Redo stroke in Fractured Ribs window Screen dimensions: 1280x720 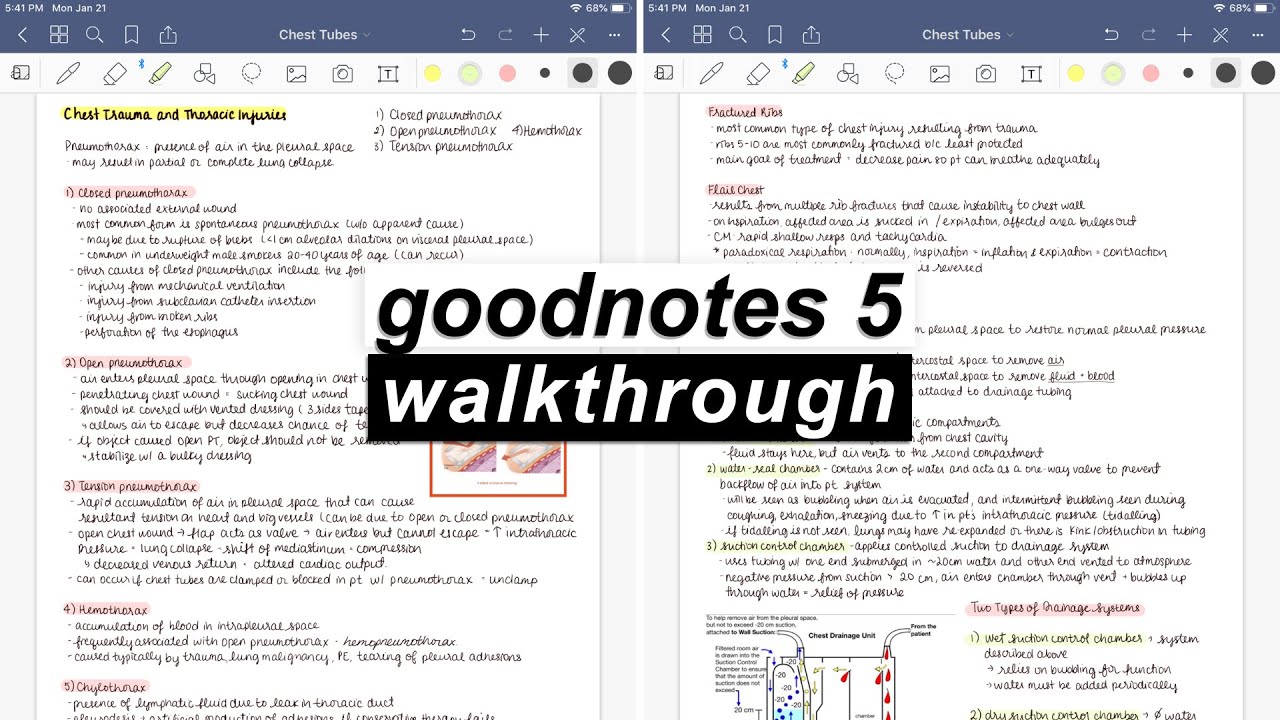(1148, 35)
